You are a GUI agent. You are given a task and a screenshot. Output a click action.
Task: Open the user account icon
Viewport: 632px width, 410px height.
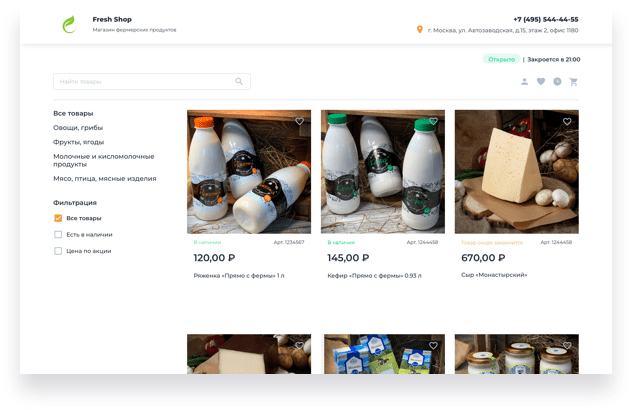524,81
